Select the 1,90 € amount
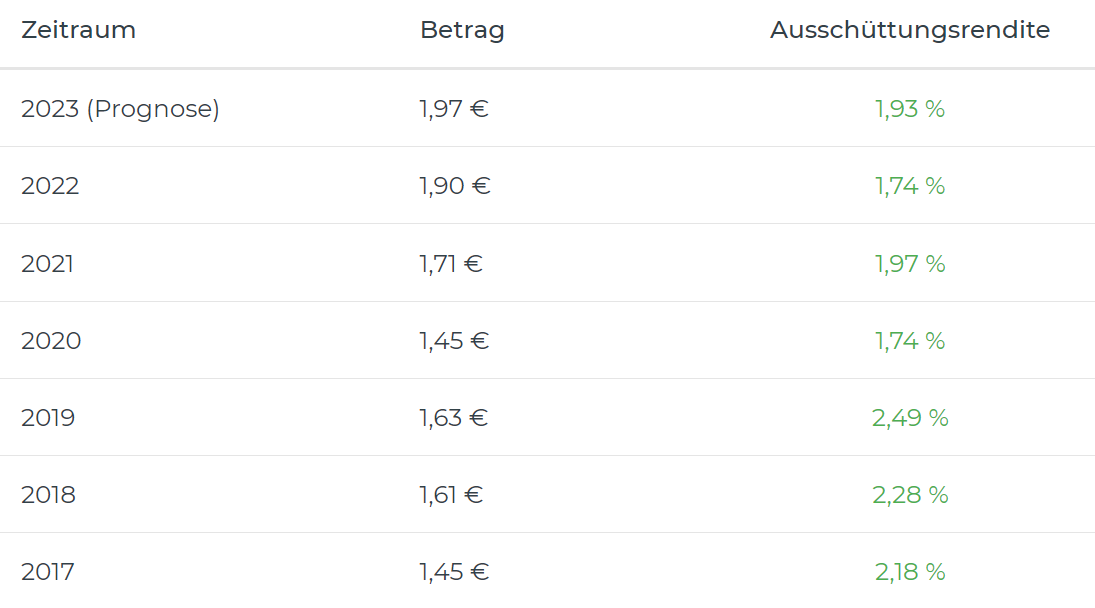This screenshot has height=608, width=1095. (455, 186)
